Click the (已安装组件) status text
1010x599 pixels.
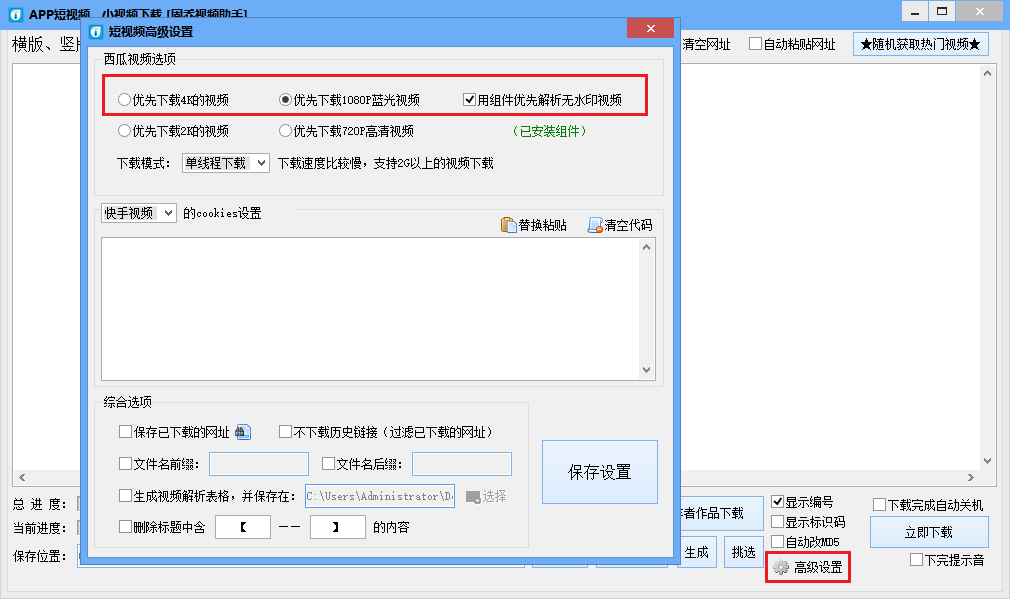click(549, 131)
